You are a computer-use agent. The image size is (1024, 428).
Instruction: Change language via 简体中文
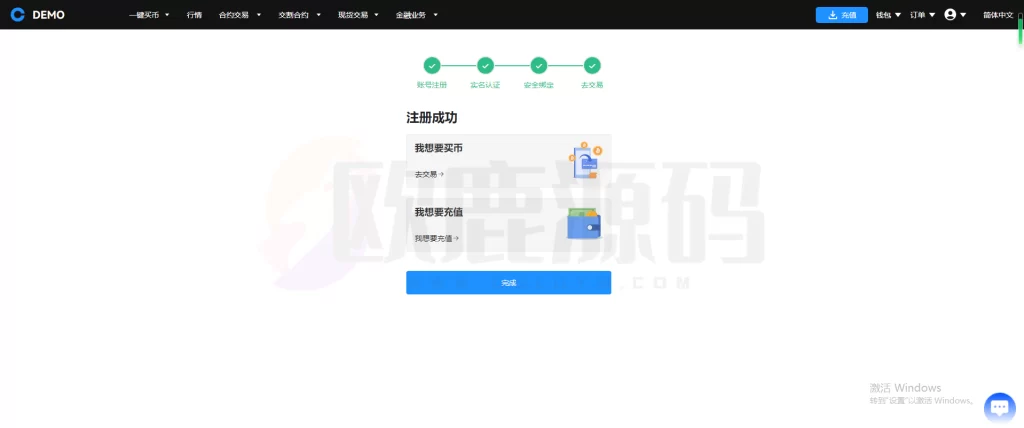pyautogui.click(x=998, y=14)
